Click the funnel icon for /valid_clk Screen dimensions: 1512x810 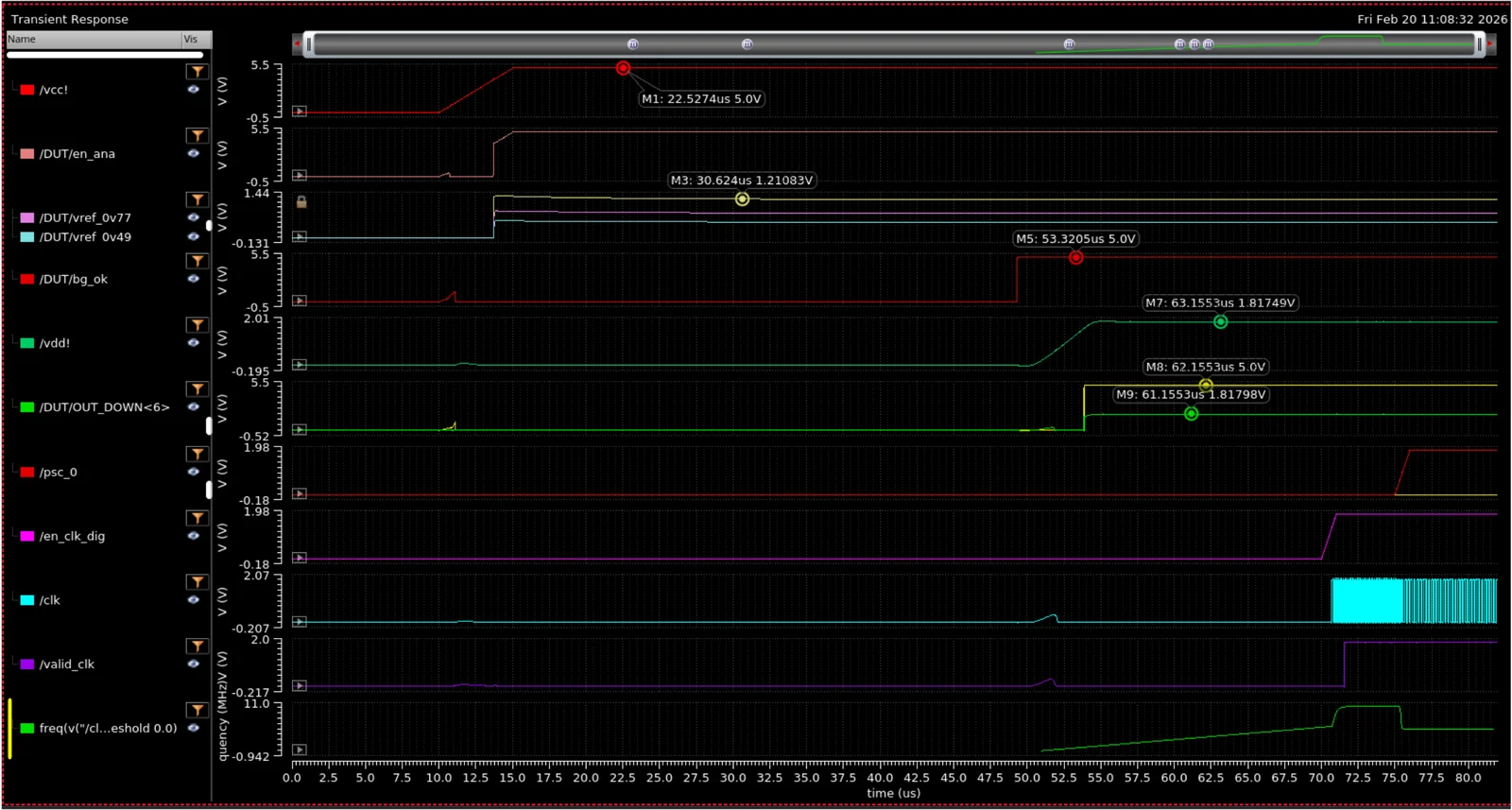[x=197, y=646]
